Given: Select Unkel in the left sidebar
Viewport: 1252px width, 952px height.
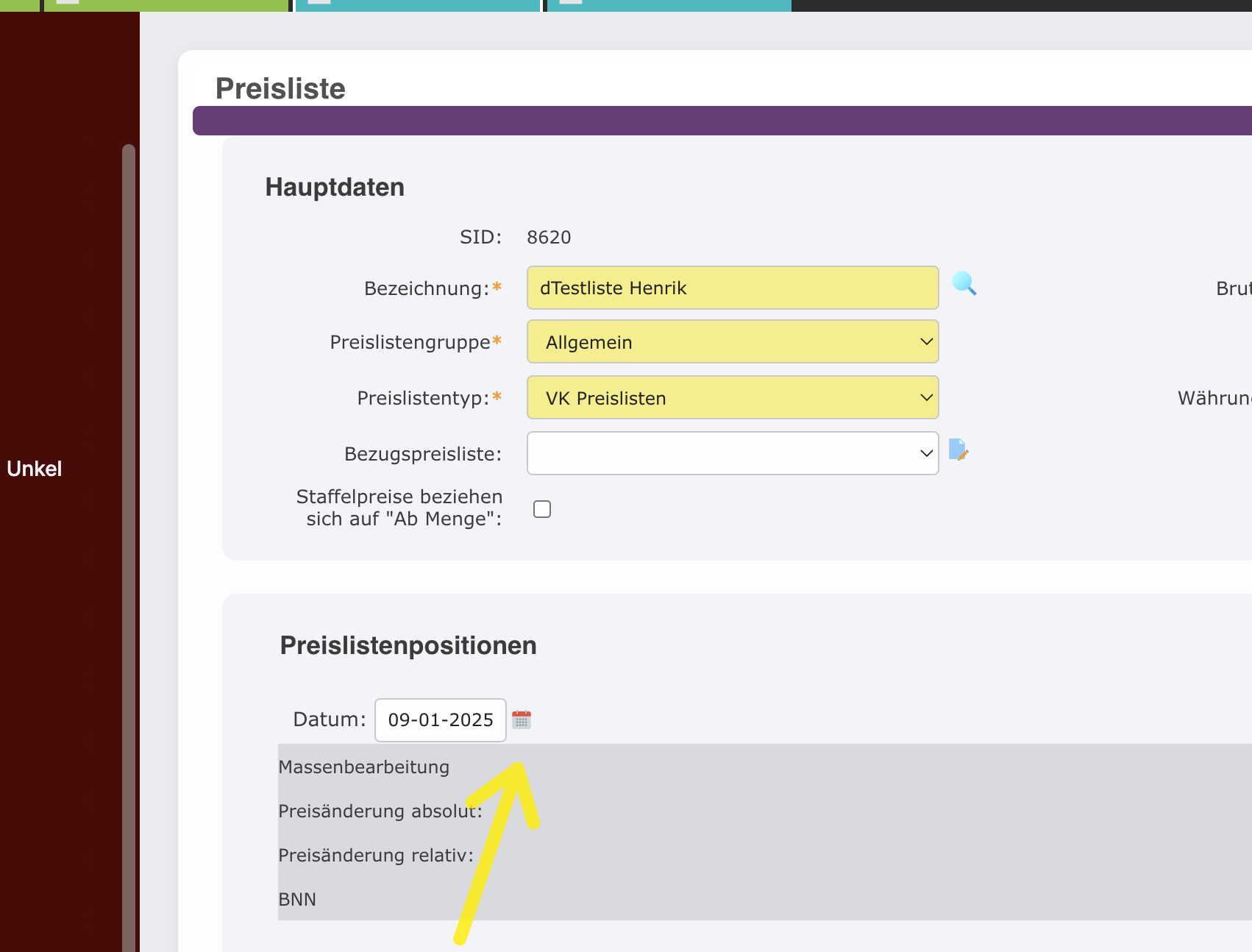Looking at the screenshot, I should 35,469.
